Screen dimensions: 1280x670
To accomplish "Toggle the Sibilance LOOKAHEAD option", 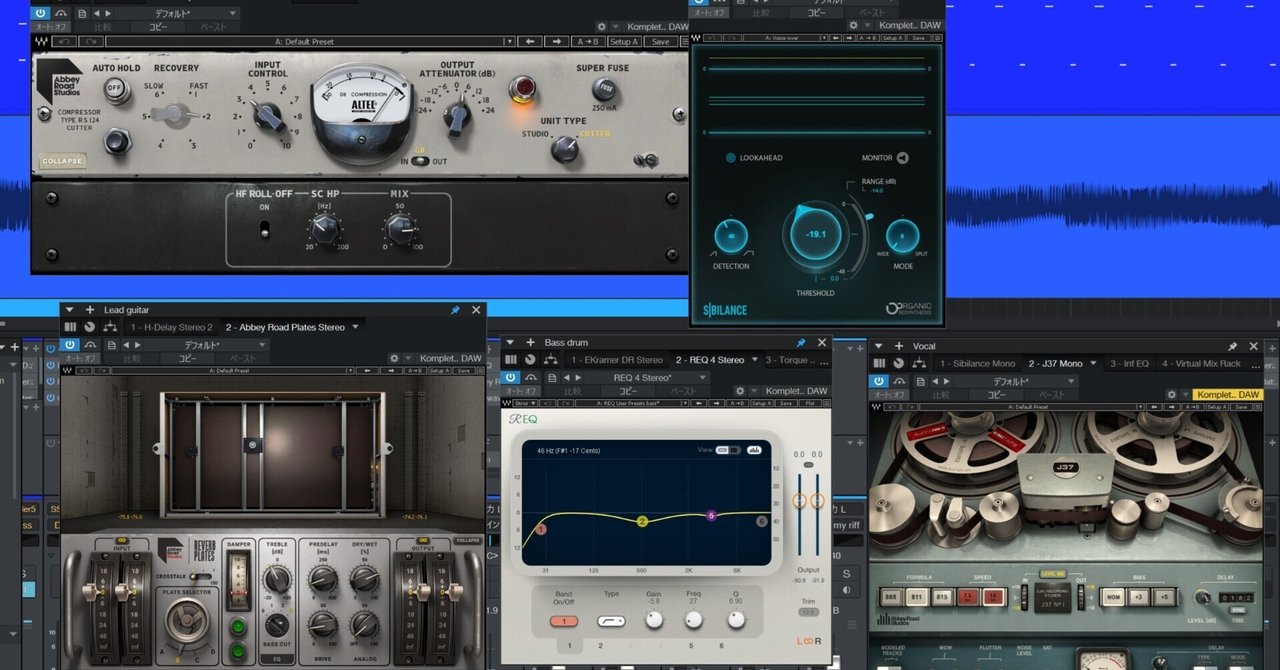I will (x=730, y=158).
